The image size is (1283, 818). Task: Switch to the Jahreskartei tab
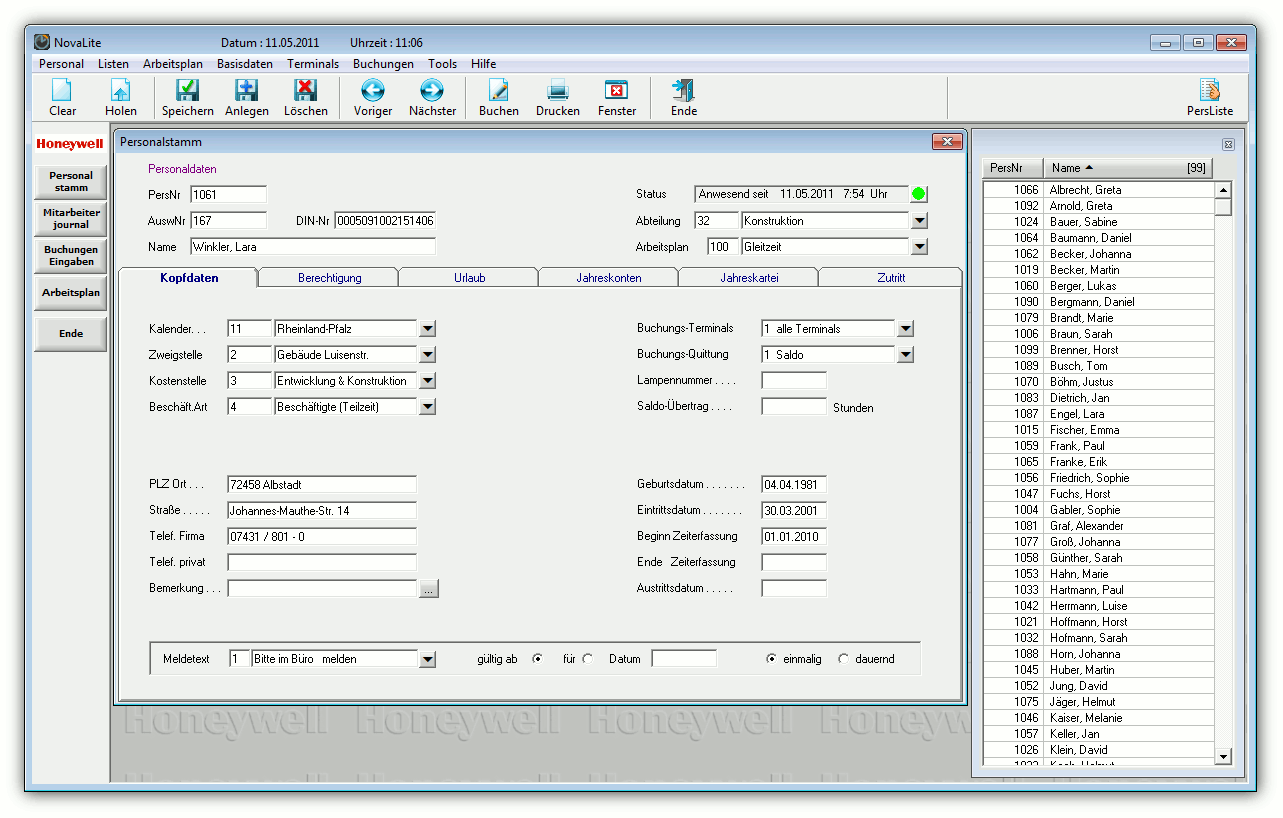click(749, 278)
